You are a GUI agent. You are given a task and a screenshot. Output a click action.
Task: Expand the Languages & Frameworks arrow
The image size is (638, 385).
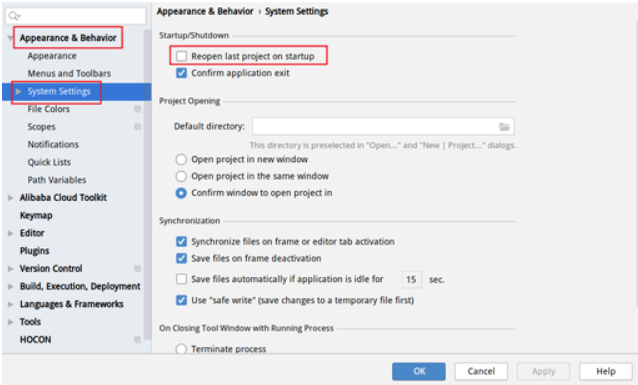pyautogui.click(x=11, y=304)
